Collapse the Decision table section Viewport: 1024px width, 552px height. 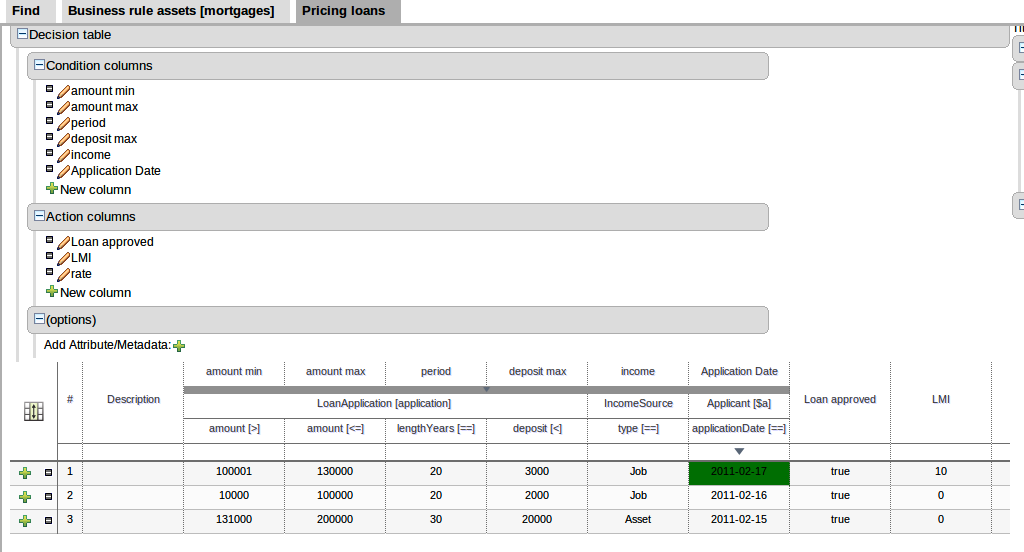pyautogui.click(x=22, y=34)
